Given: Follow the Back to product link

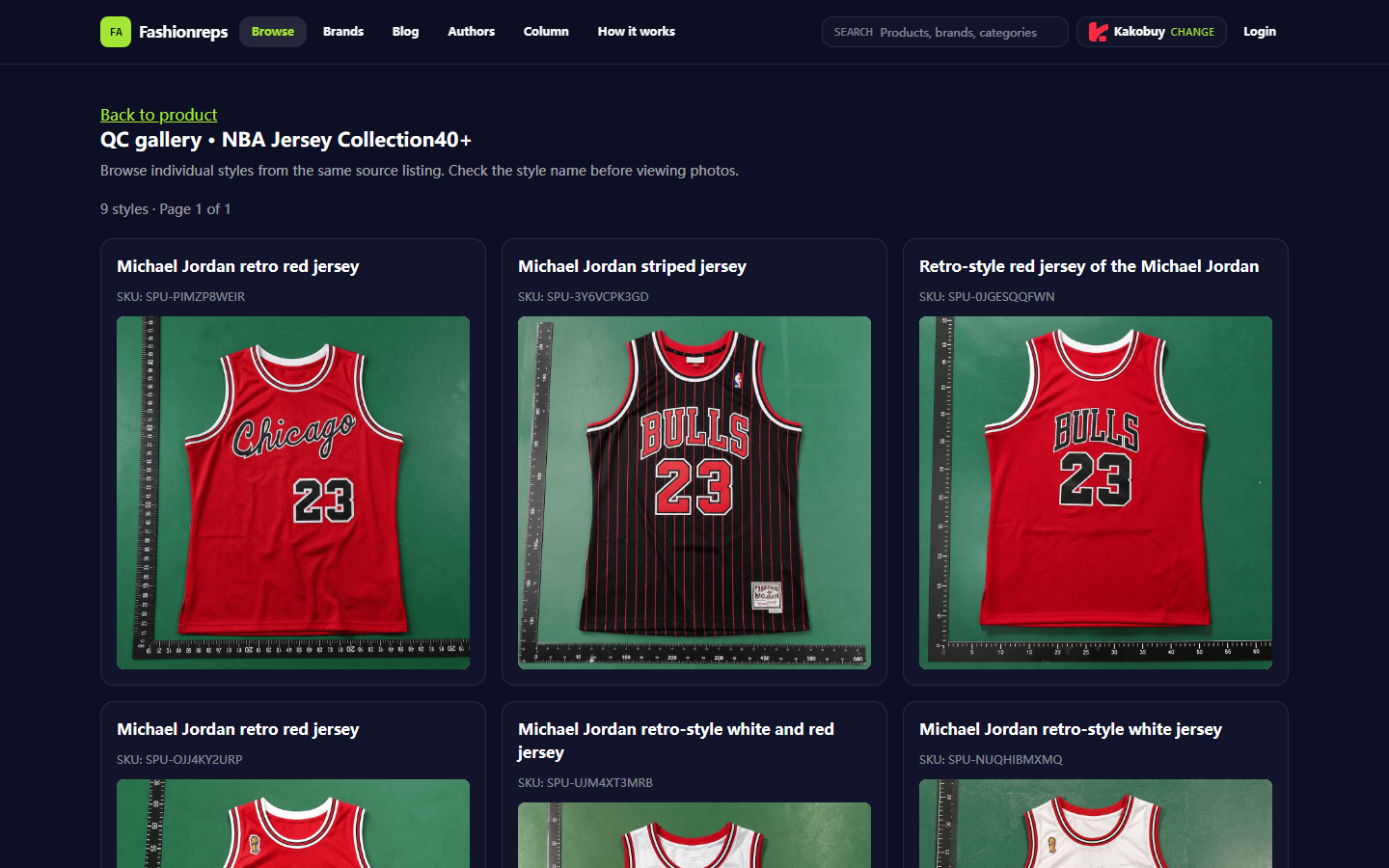Looking at the screenshot, I should 159,115.
